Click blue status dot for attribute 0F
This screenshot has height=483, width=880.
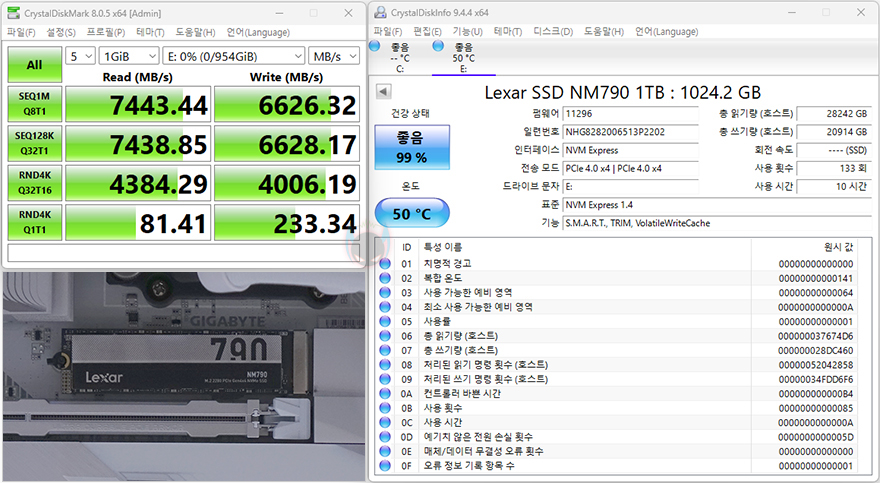click(385, 466)
